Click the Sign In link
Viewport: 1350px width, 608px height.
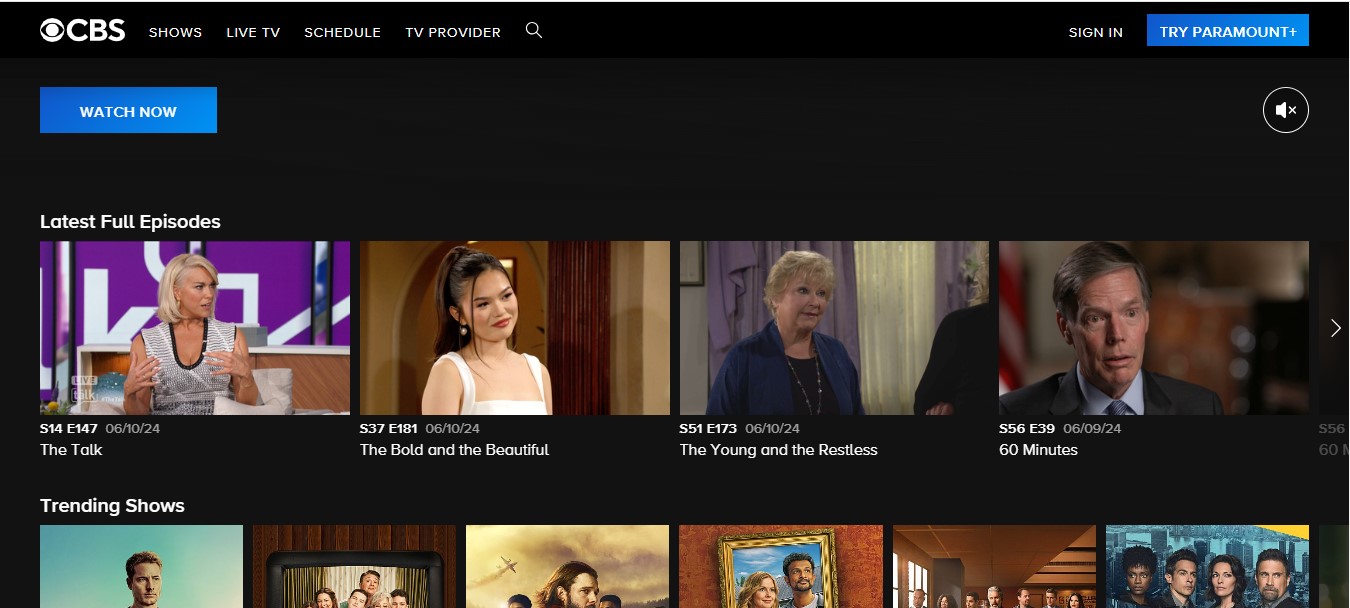tap(1095, 32)
